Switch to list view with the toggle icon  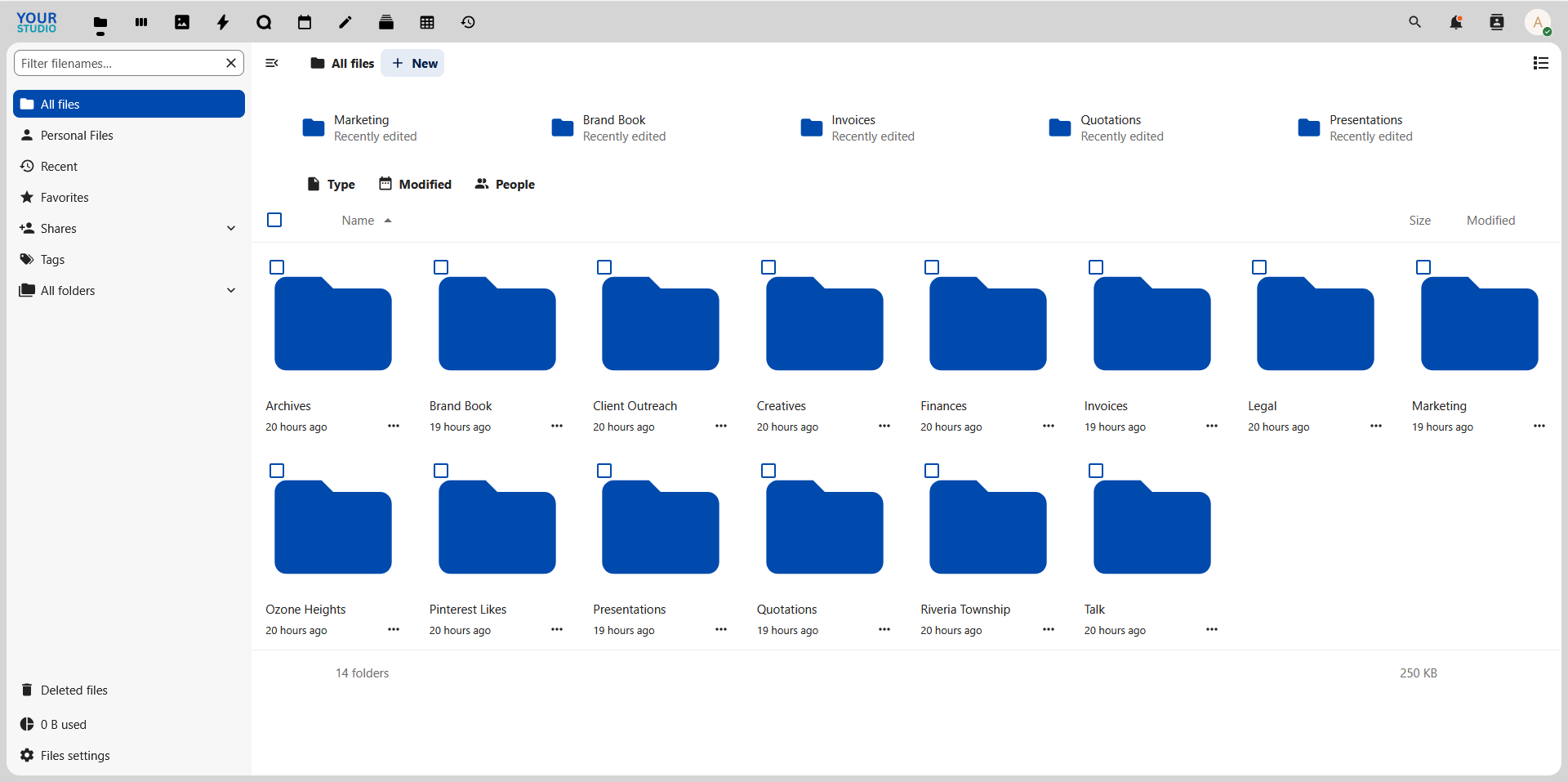tap(1541, 63)
